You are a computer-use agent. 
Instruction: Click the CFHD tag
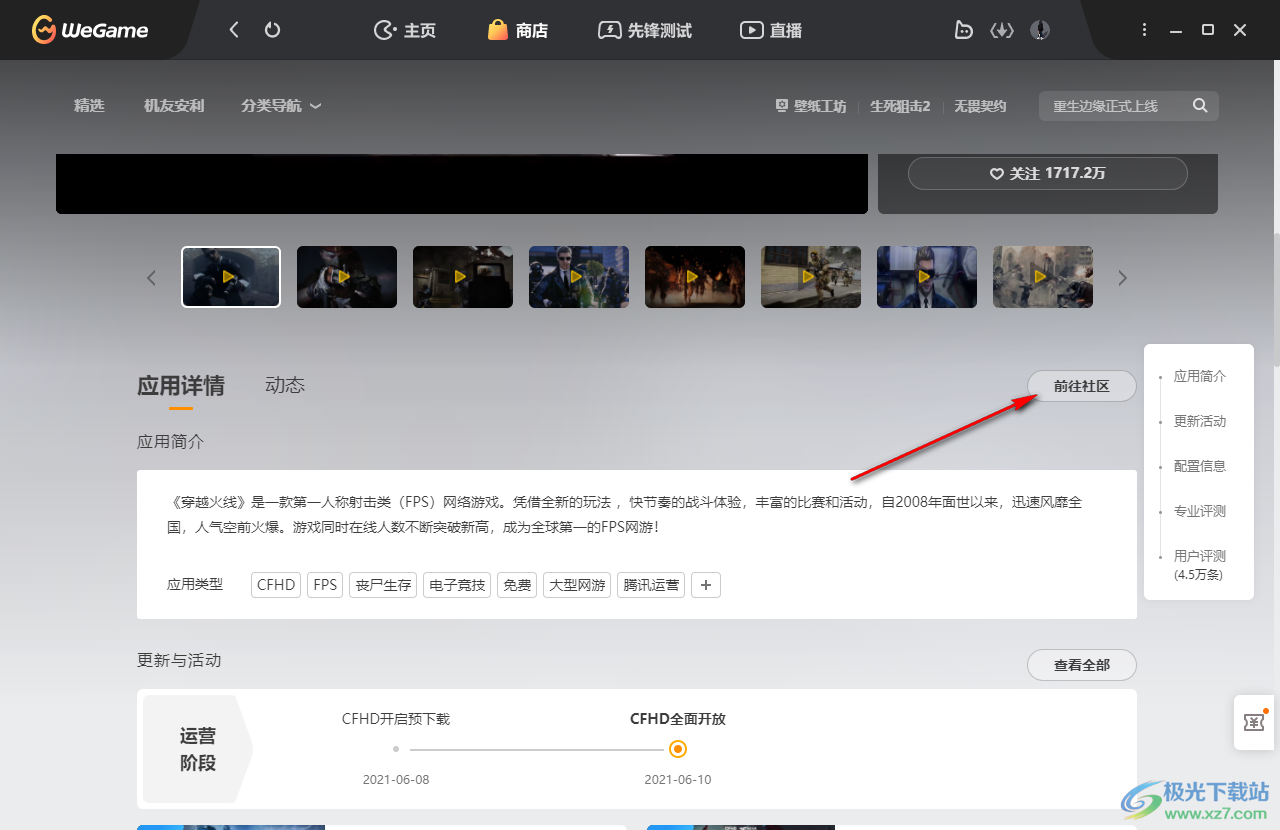(276, 585)
